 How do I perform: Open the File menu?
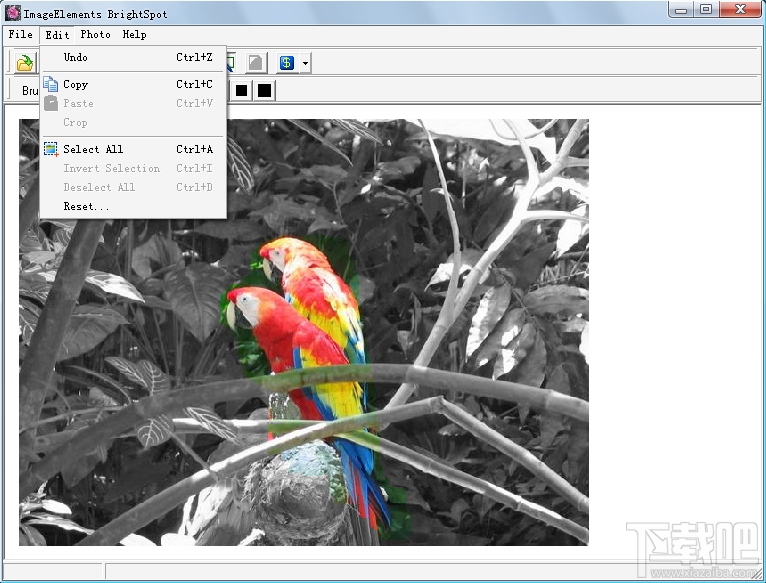(21, 34)
